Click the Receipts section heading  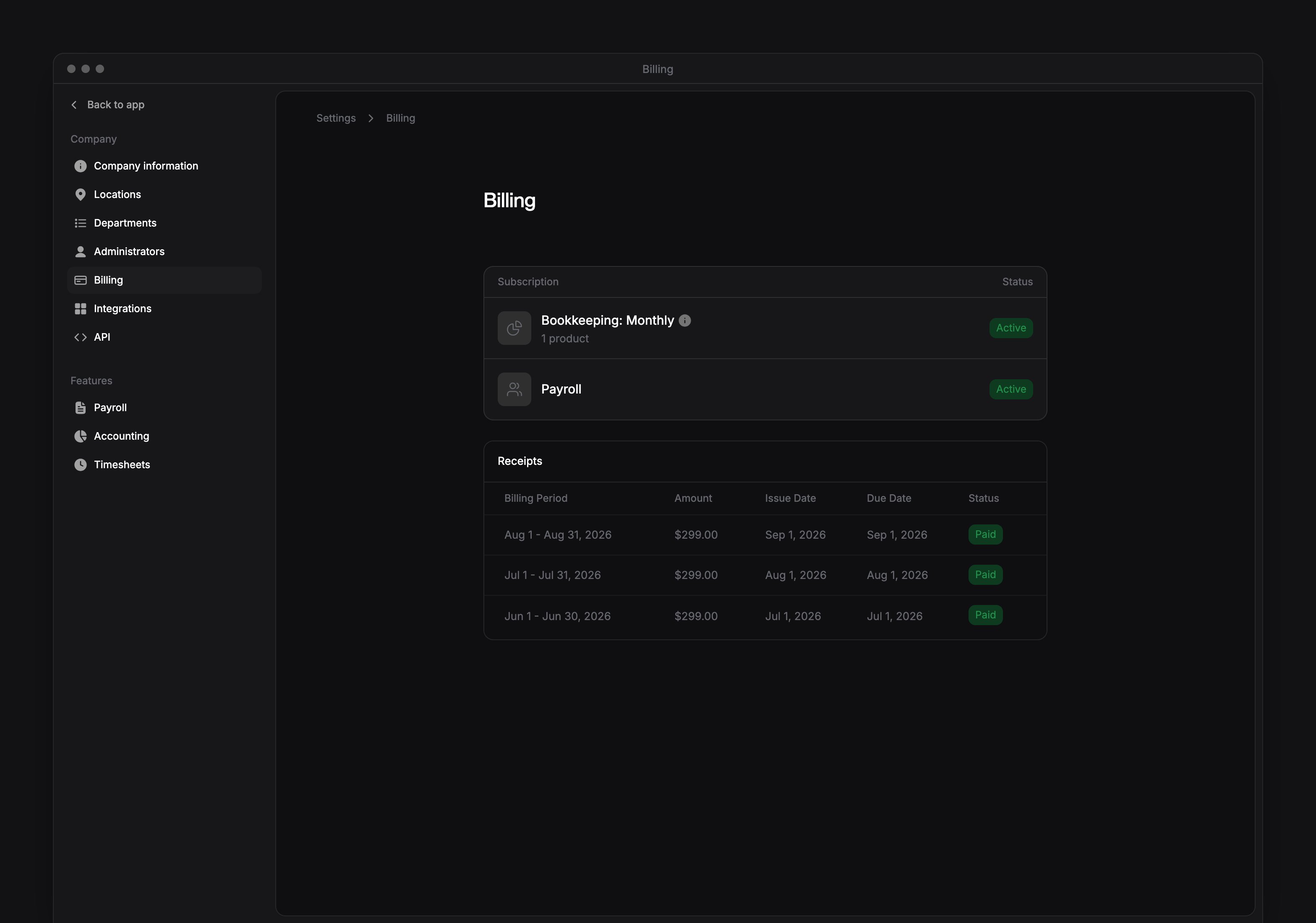pos(520,461)
